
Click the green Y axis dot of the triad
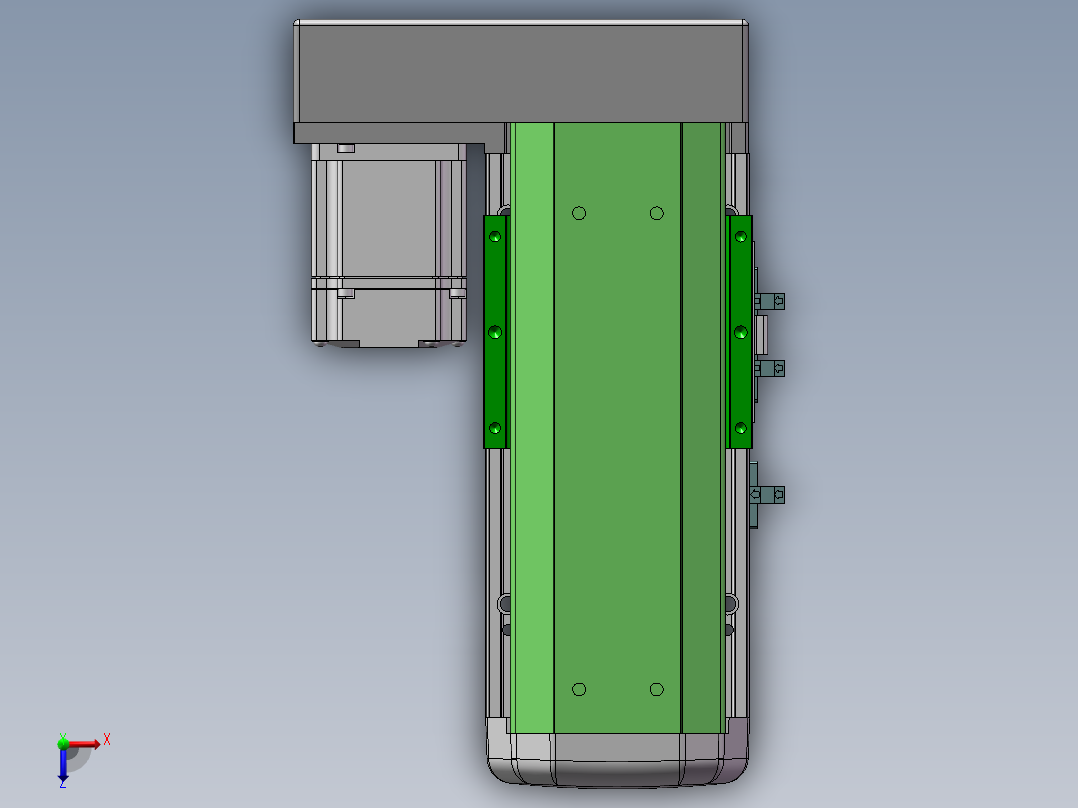pyautogui.click(x=63, y=743)
